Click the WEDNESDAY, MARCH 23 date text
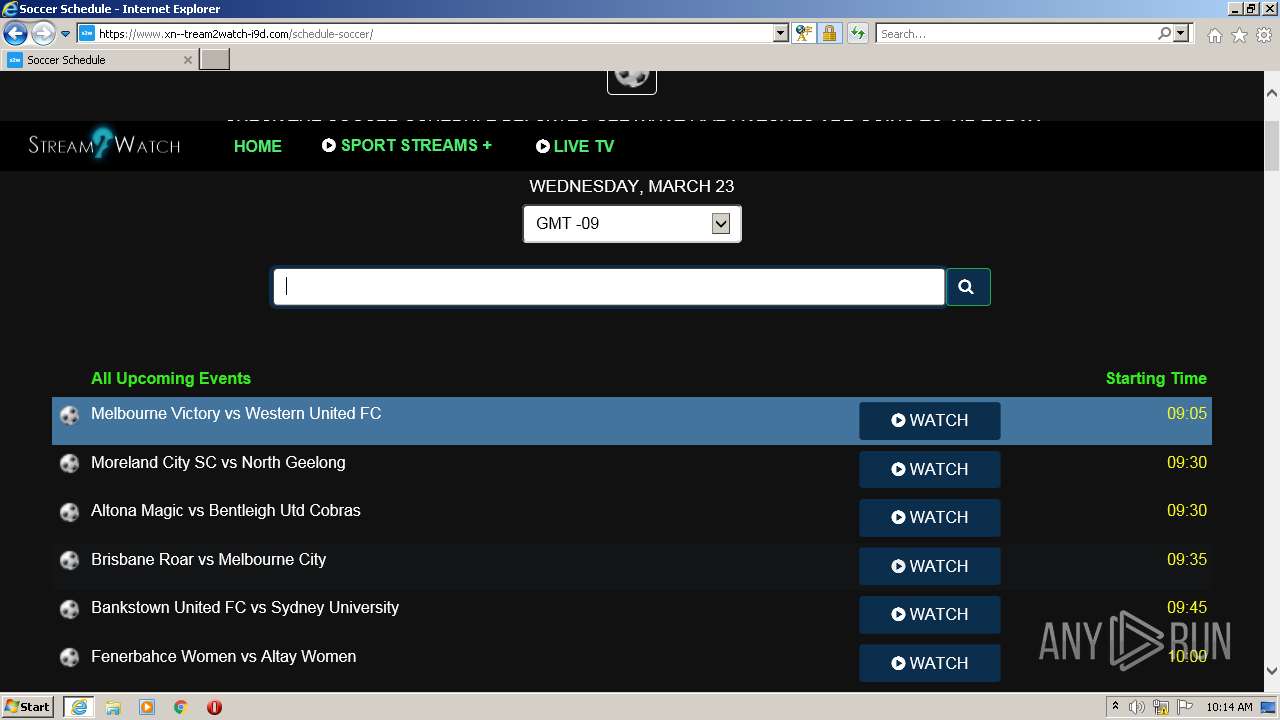Screen dimensions: 1280x720 click(632, 186)
